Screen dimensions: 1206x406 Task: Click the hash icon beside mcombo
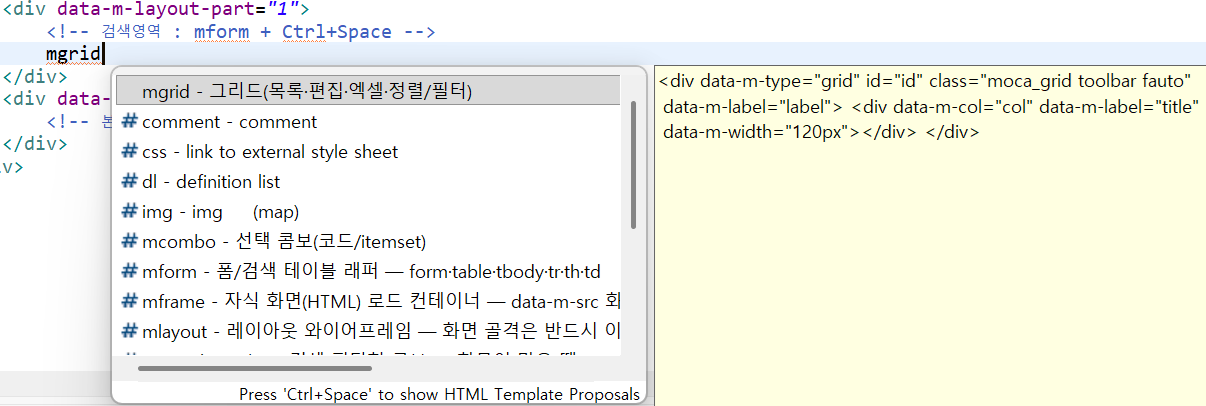129,242
